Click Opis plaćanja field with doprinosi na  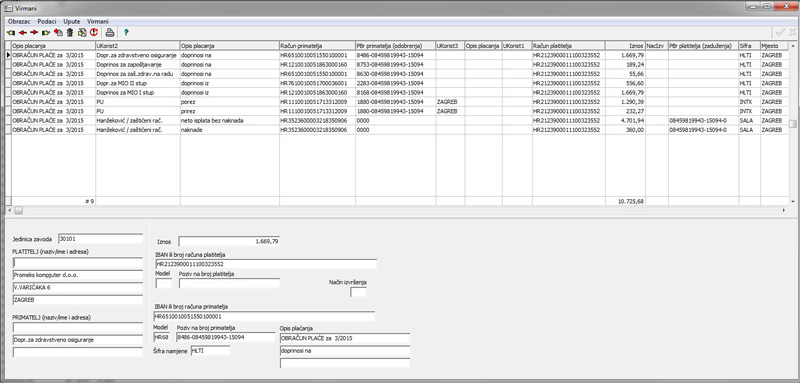point(344,351)
